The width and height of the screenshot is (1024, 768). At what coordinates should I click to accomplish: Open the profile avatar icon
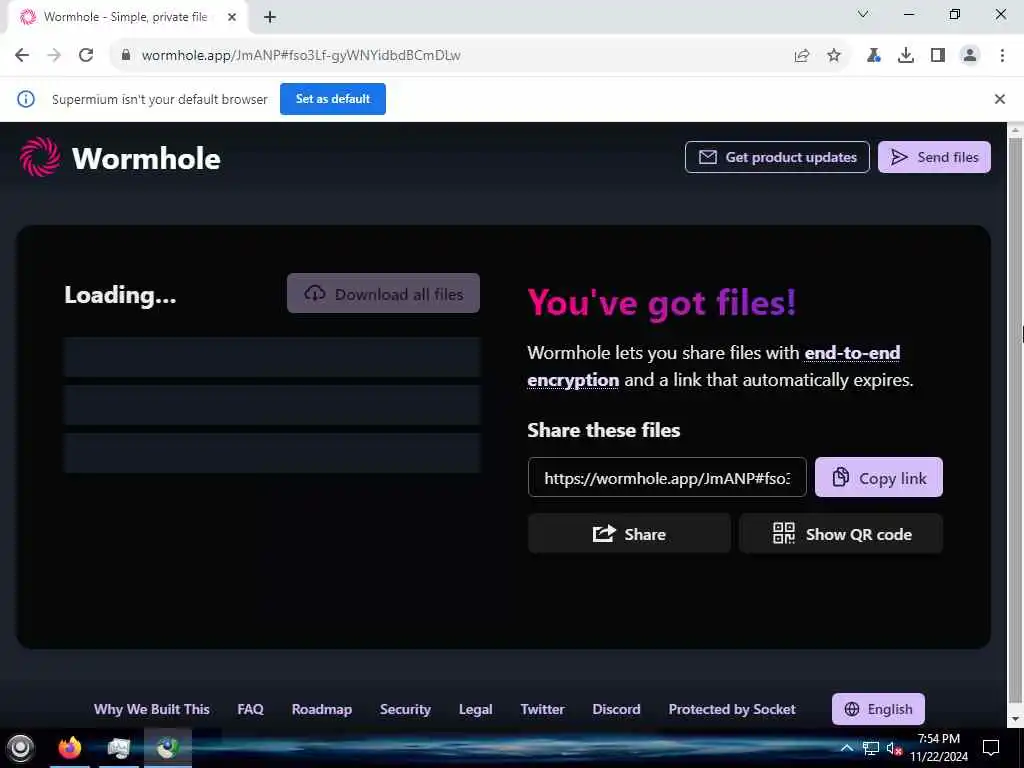click(970, 56)
